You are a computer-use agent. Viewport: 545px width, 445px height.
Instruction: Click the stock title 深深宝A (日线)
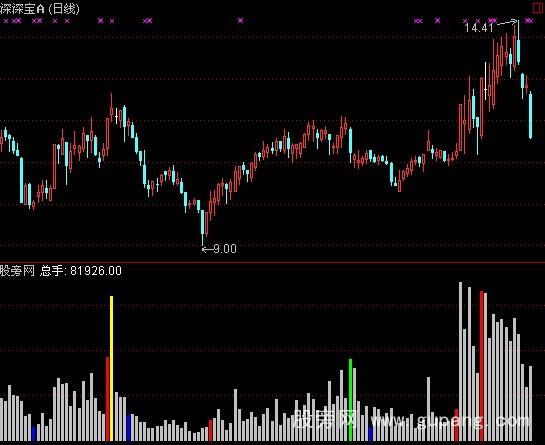point(40,9)
